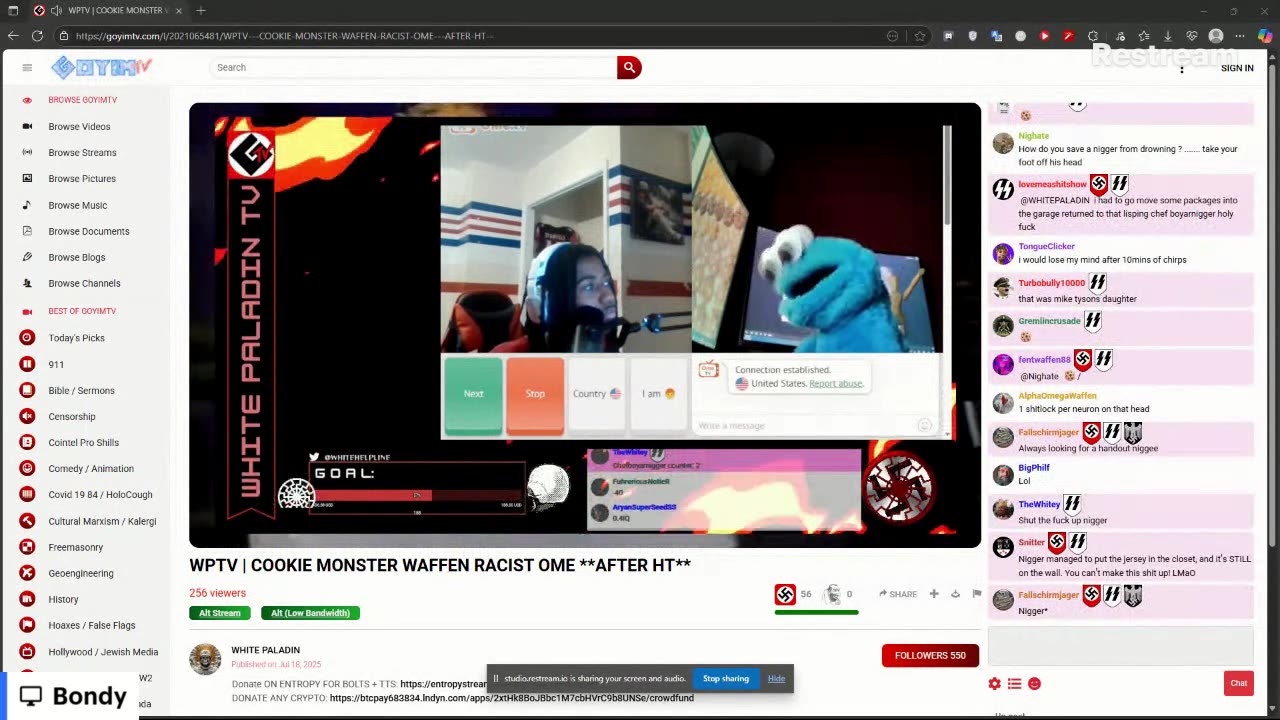Viewport: 1280px width, 720px height.
Task: Open the WHITE PALADIN channel name link
Action: 265,650
